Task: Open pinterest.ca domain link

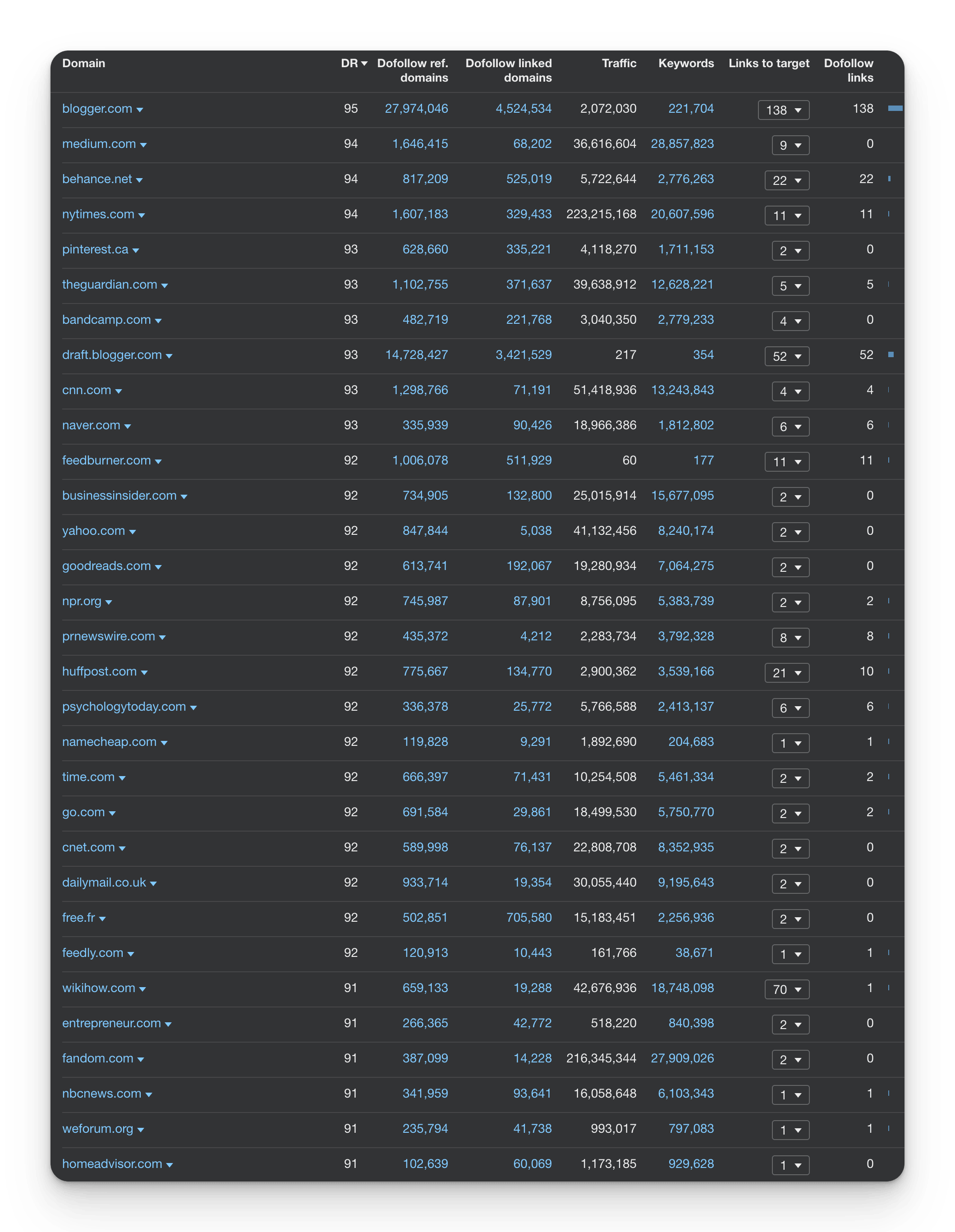Action: tap(95, 249)
